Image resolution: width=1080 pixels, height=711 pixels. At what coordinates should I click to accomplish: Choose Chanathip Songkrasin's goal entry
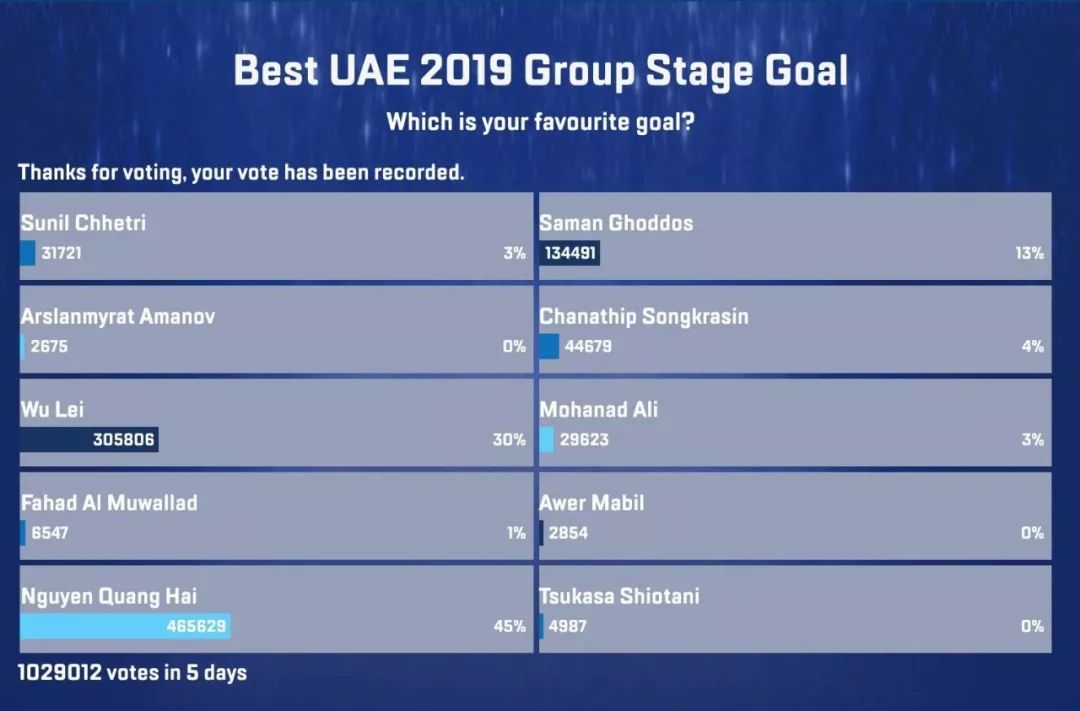pyautogui.click(x=795, y=329)
